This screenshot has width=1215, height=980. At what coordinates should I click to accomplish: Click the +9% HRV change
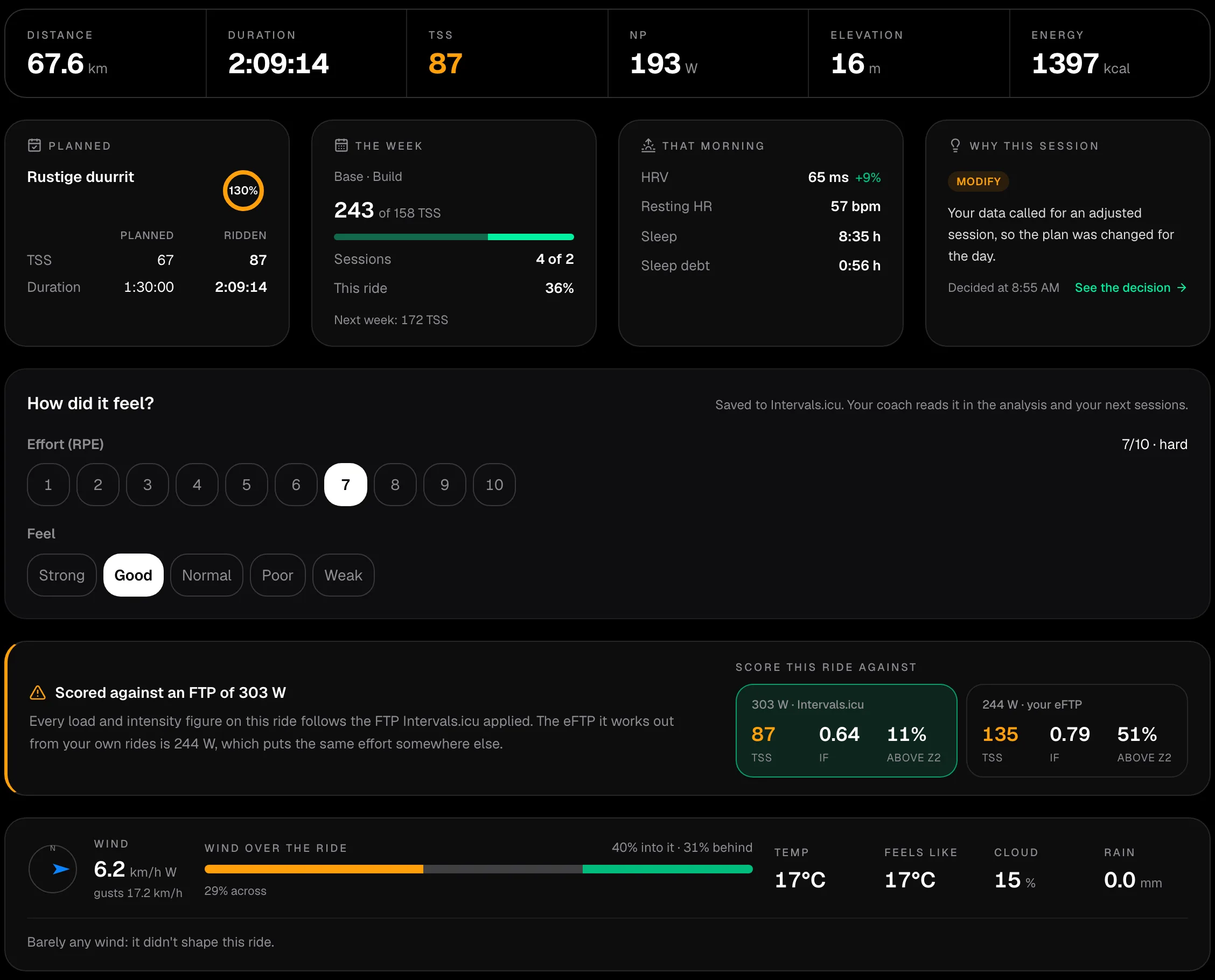[868, 178]
